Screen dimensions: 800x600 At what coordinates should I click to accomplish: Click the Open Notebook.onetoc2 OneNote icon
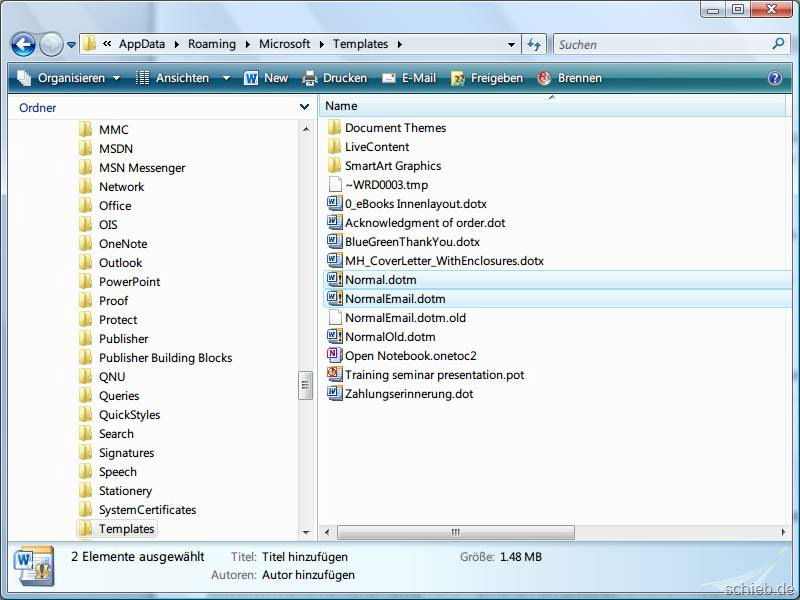pyautogui.click(x=334, y=356)
